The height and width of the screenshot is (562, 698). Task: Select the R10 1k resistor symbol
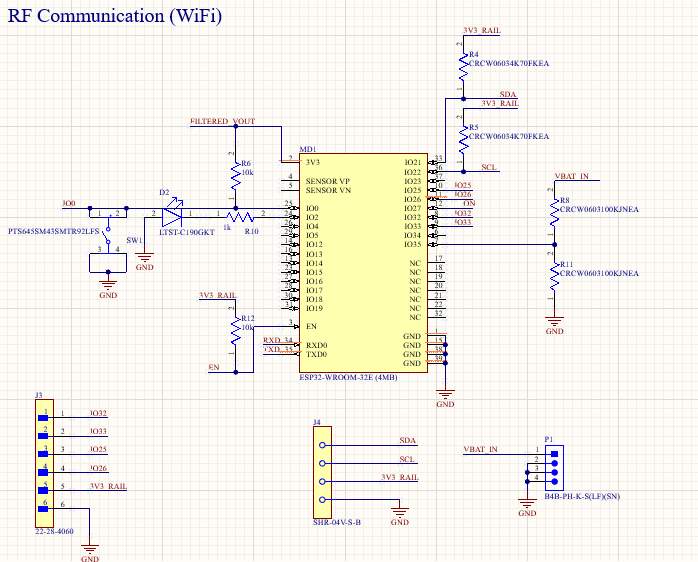point(240,217)
